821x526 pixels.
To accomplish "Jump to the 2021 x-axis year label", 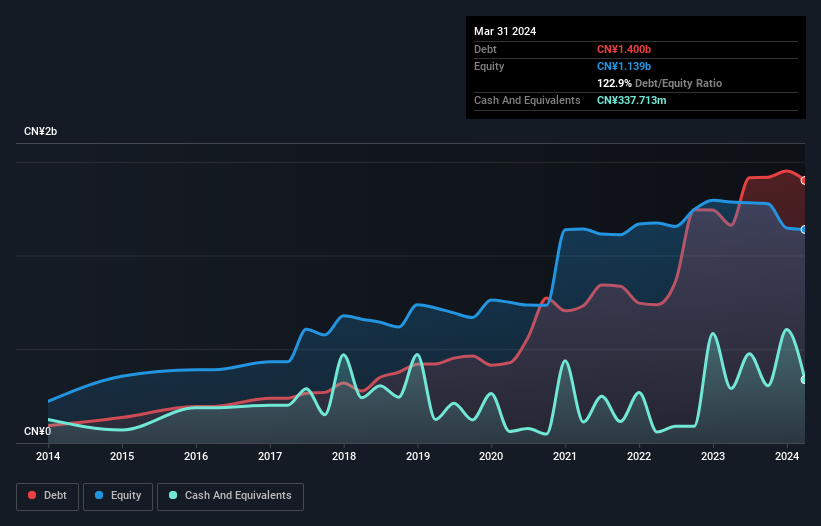I will coord(566,457).
